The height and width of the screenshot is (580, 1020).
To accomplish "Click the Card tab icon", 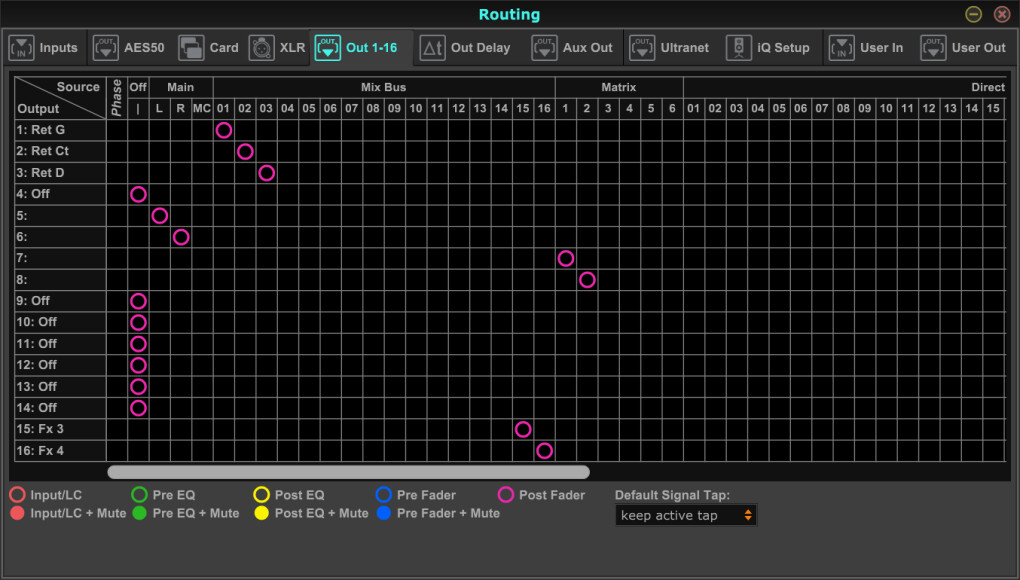I will point(191,48).
